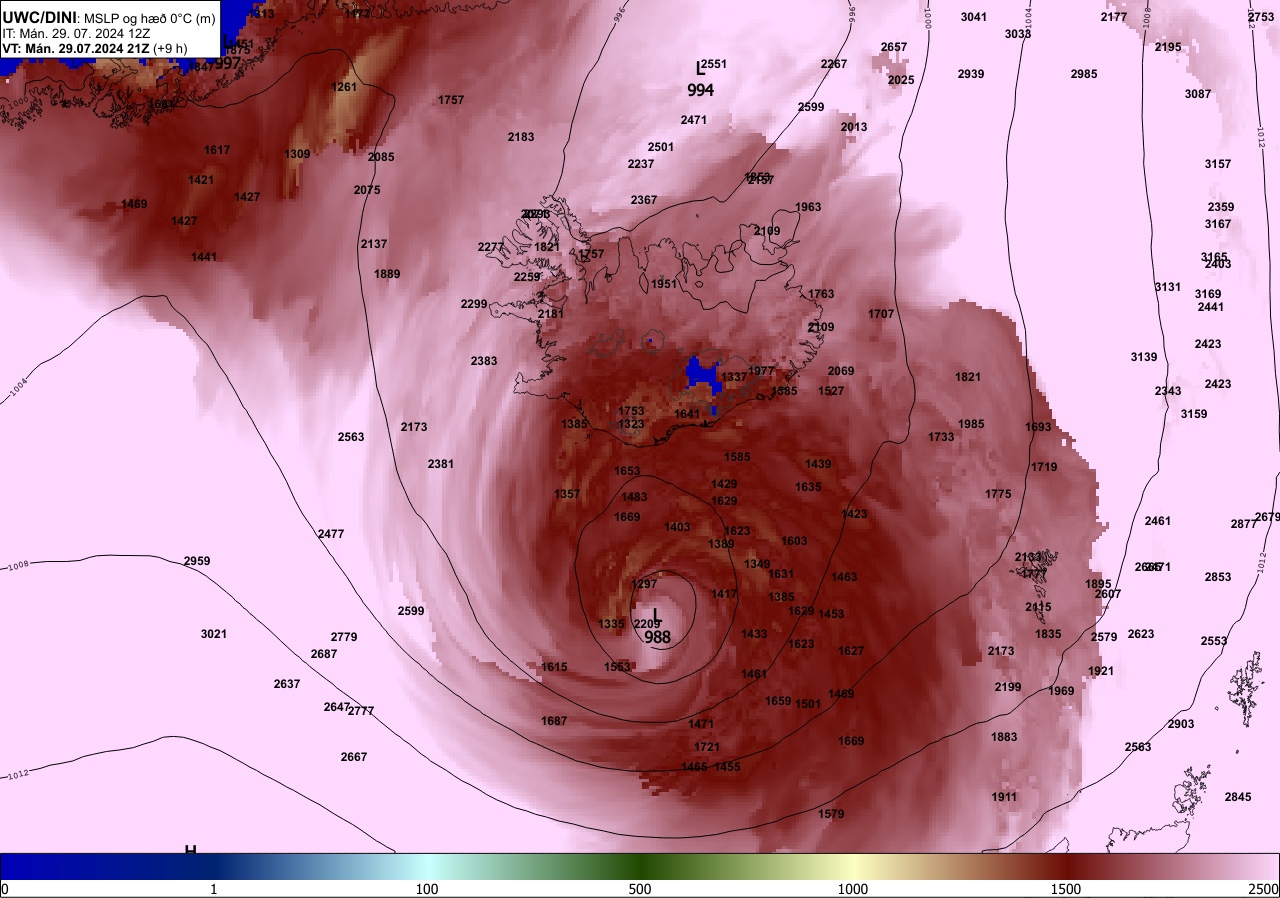Click the legend tick label 1500

click(x=1066, y=889)
